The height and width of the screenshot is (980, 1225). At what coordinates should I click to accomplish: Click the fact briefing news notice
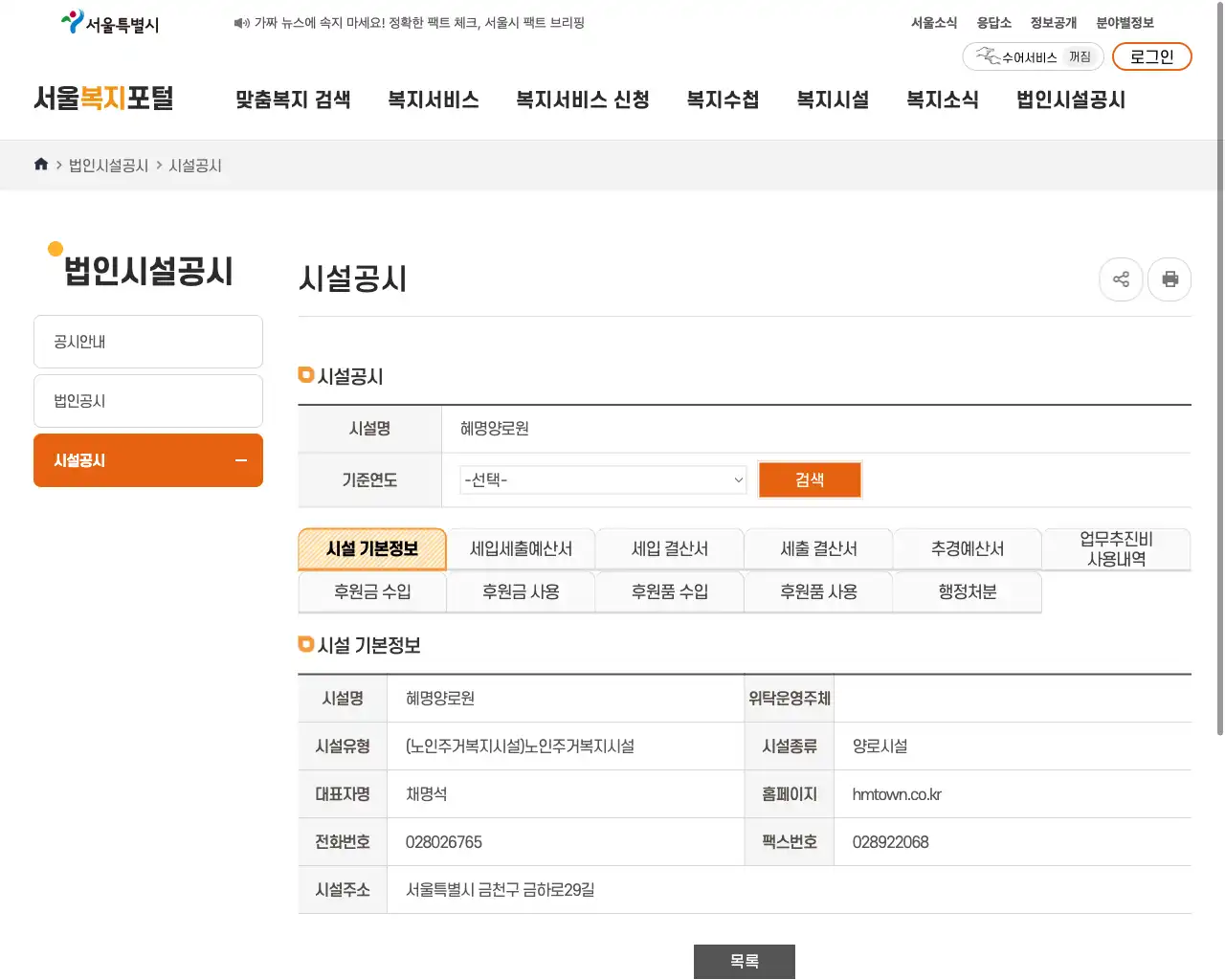(x=419, y=23)
